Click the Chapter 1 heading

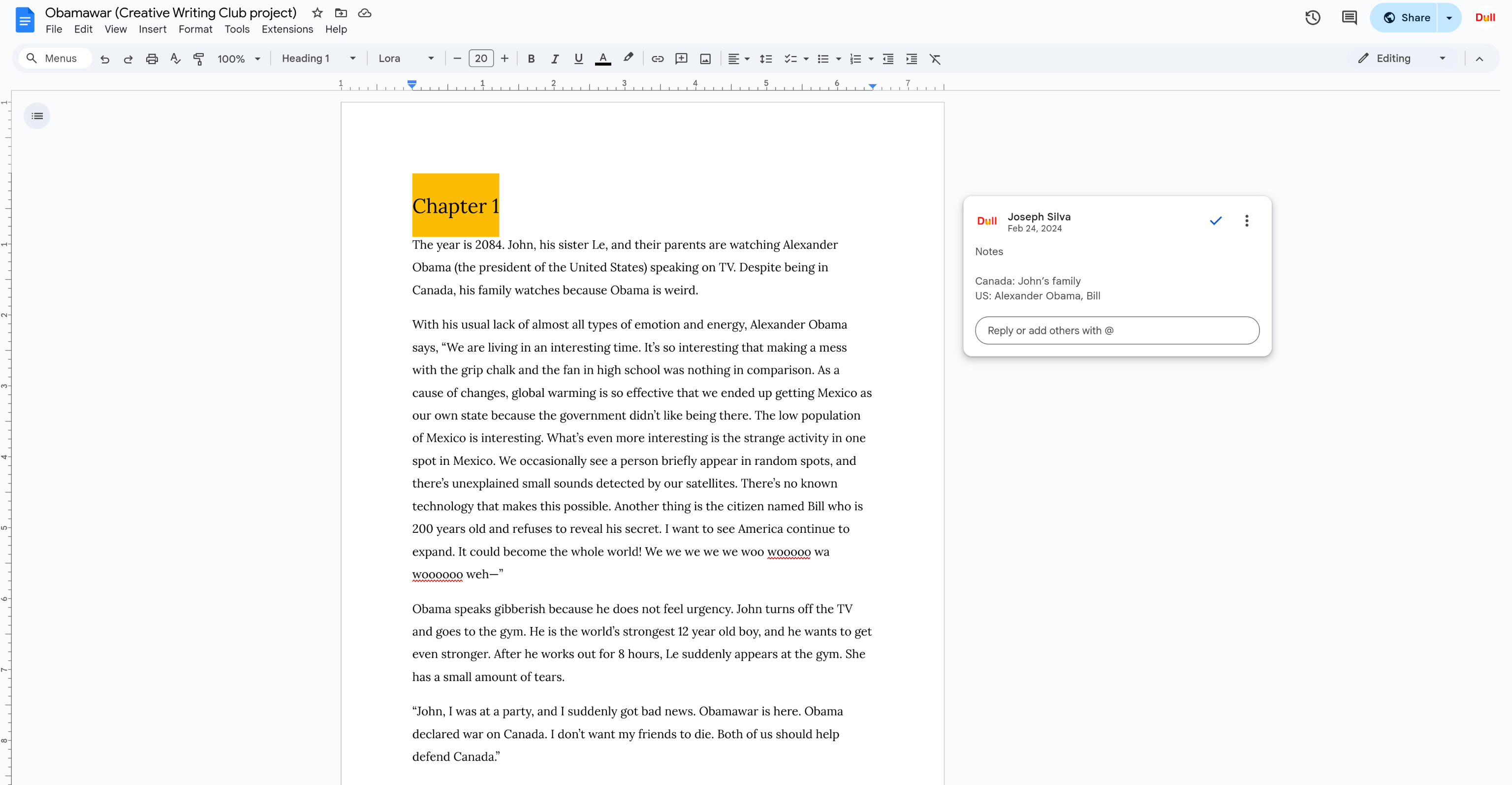point(455,205)
